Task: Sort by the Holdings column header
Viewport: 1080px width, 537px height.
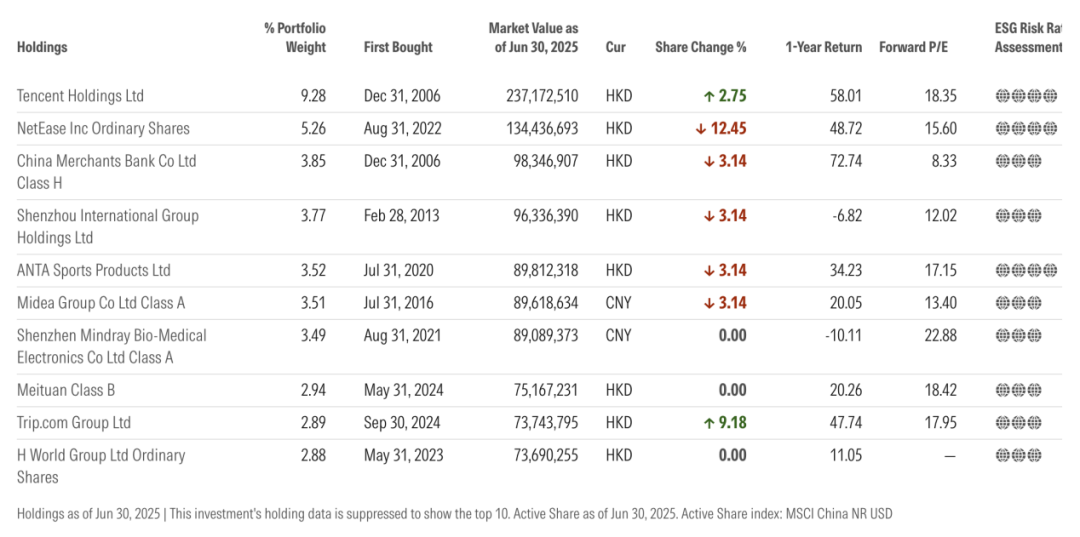Action: click(42, 47)
